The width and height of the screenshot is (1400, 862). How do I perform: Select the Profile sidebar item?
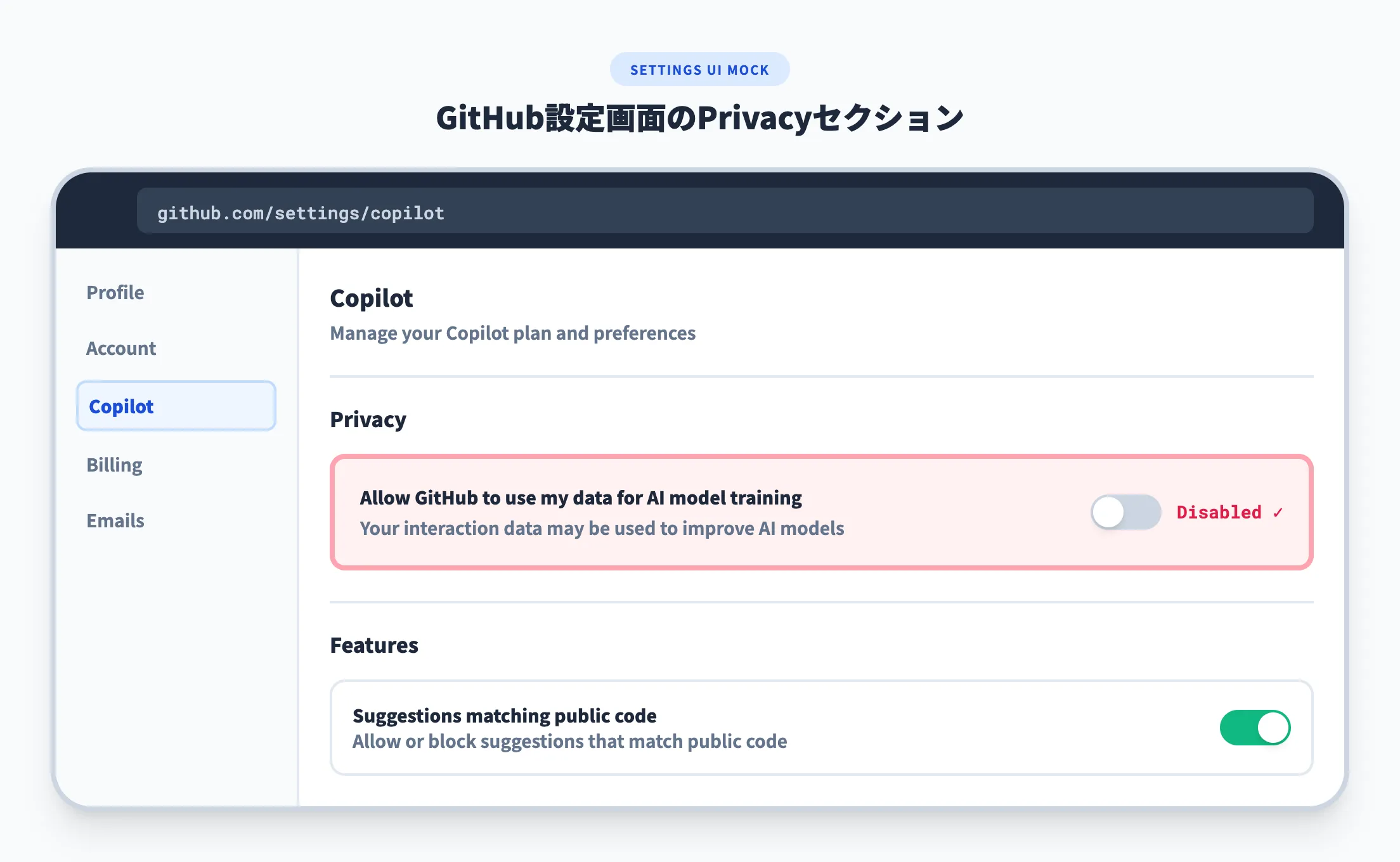tap(115, 292)
